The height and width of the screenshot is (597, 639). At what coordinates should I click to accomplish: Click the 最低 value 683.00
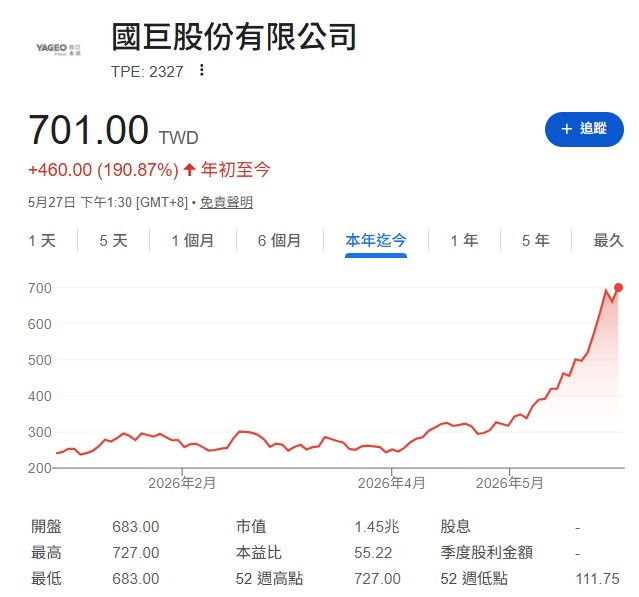136,579
